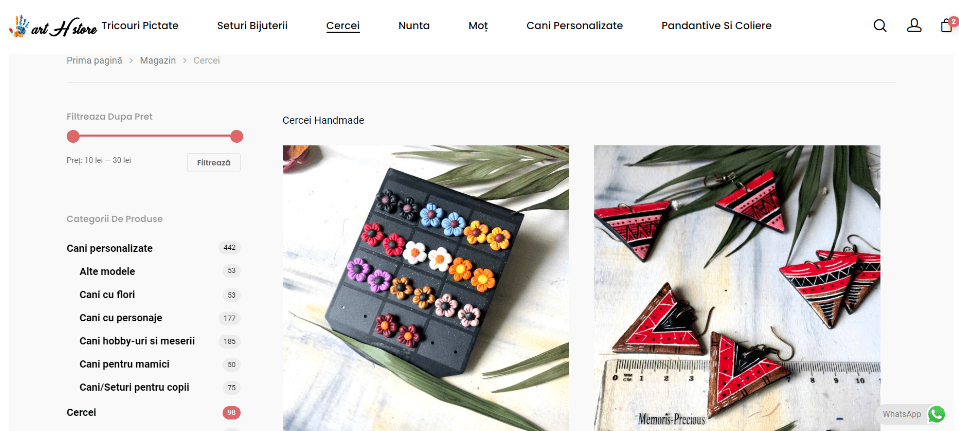Click the WhatsApp chat icon
The height and width of the screenshot is (431, 959).
(x=936, y=414)
